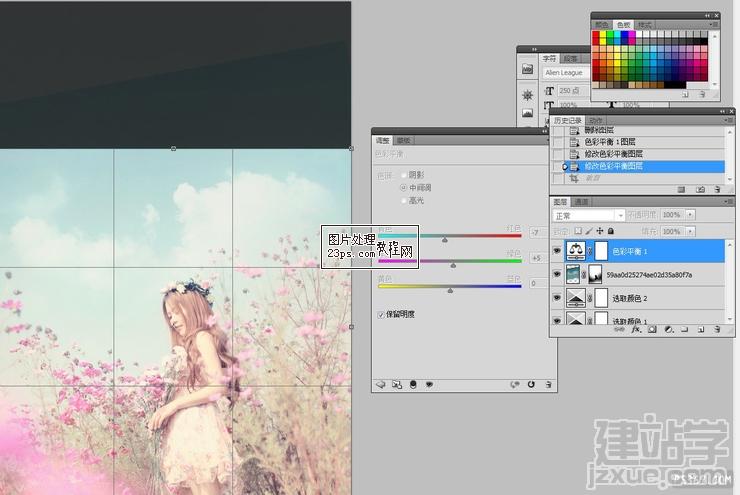Click the 色彩平衡 1 layer mask thumbnail
This screenshot has width=740, height=495.
(601, 251)
